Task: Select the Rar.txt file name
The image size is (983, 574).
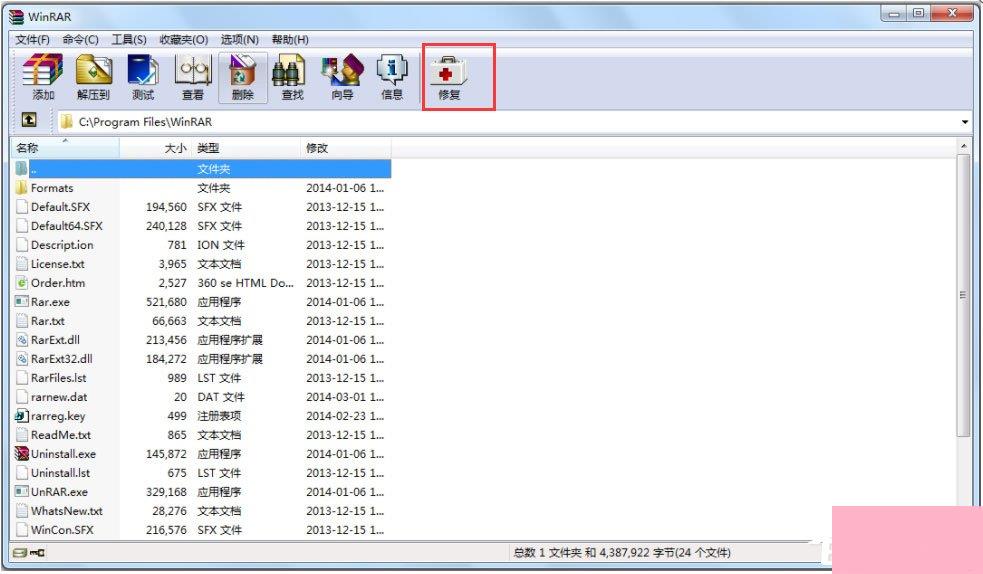Action: [48, 321]
